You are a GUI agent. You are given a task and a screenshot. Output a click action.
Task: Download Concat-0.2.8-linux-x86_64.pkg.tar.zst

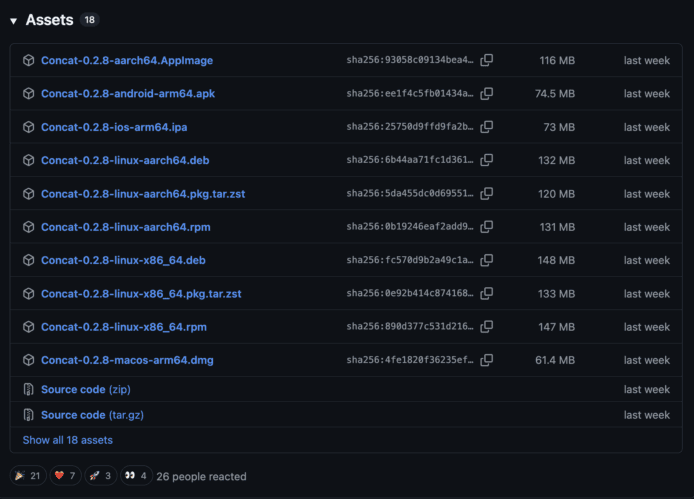[141, 294]
